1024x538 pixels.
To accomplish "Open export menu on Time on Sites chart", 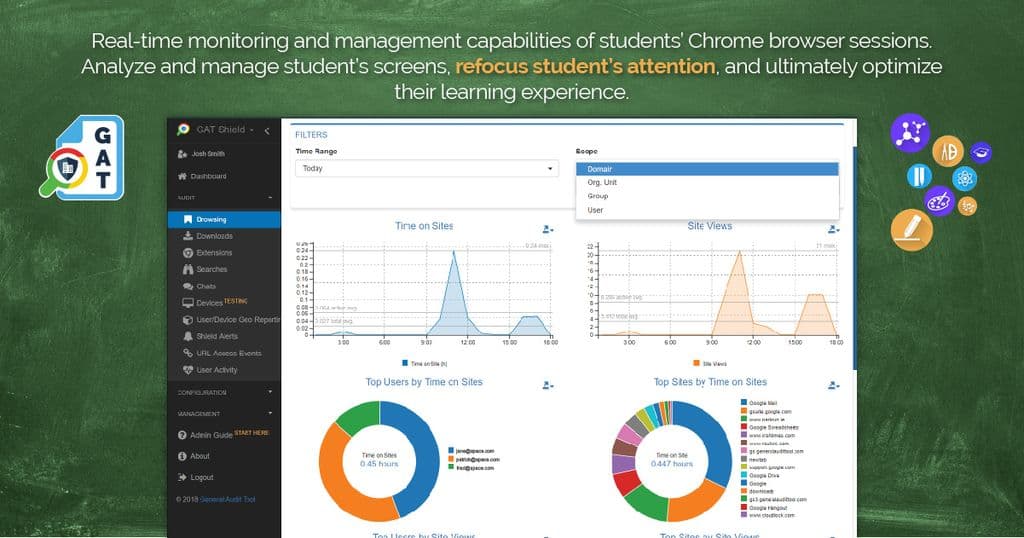I will pyautogui.click(x=548, y=229).
